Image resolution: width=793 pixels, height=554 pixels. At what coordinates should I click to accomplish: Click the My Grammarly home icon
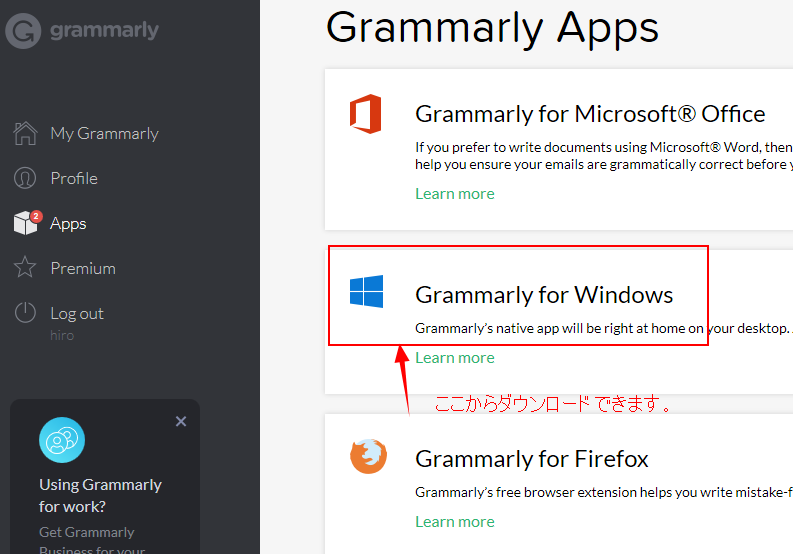[x=25, y=134]
